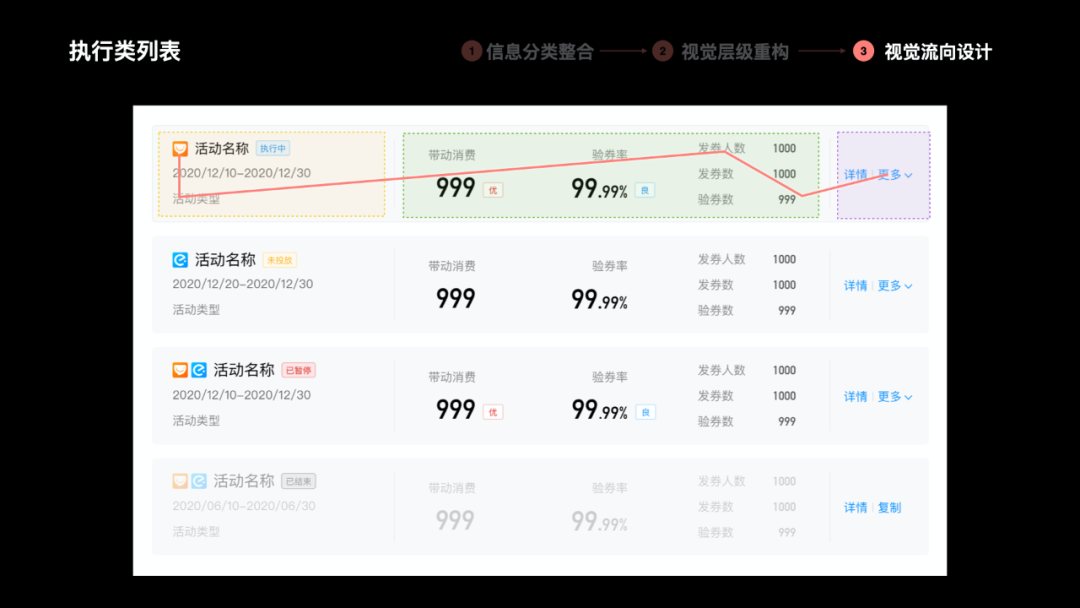Viewport: 1080px width, 608px height.
Task: Click the 活动名称 title in the 已结束 row
Action: pyautogui.click(x=244, y=481)
